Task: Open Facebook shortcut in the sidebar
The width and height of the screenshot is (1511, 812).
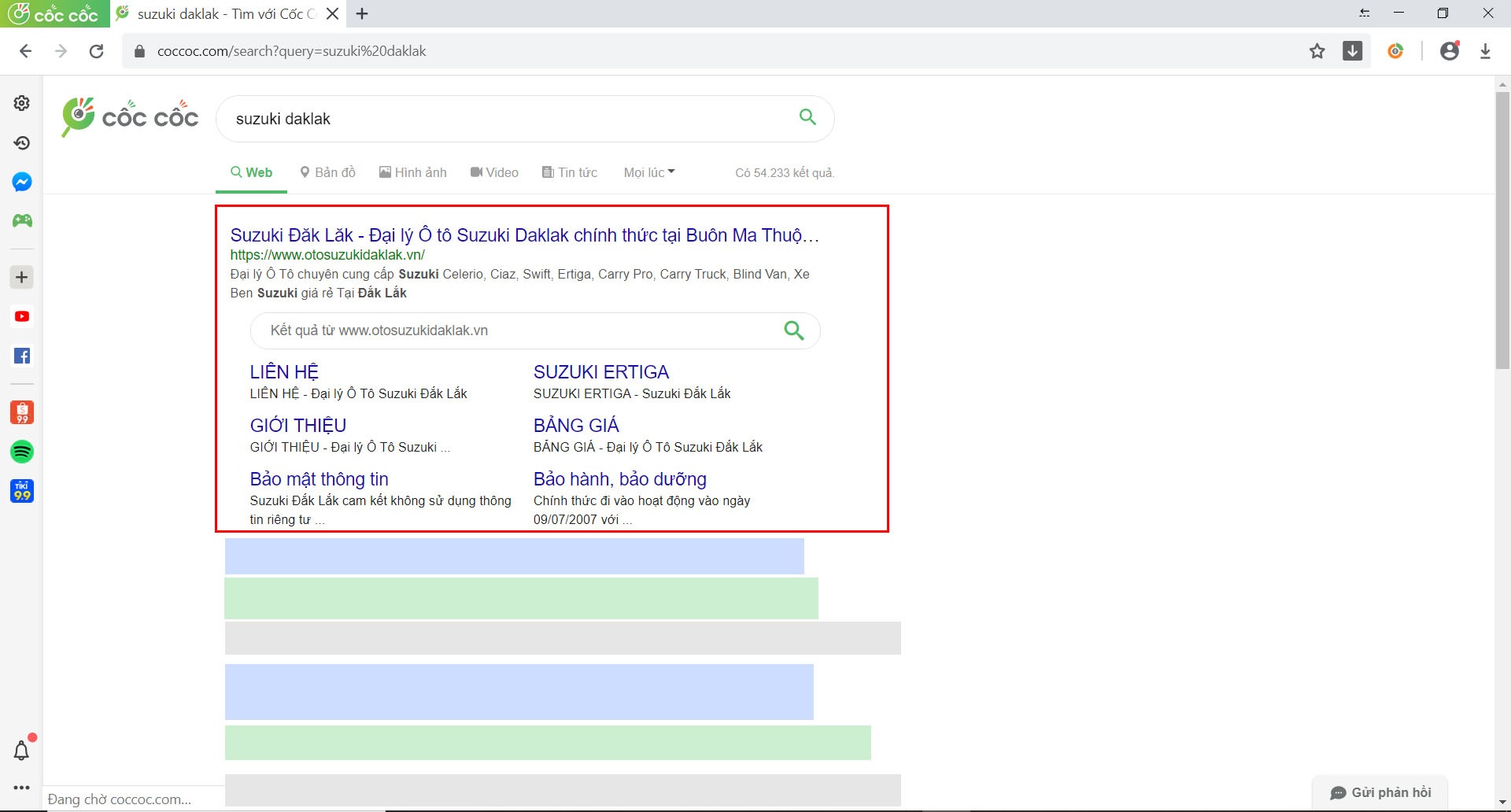Action: pyautogui.click(x=22, y=356)
